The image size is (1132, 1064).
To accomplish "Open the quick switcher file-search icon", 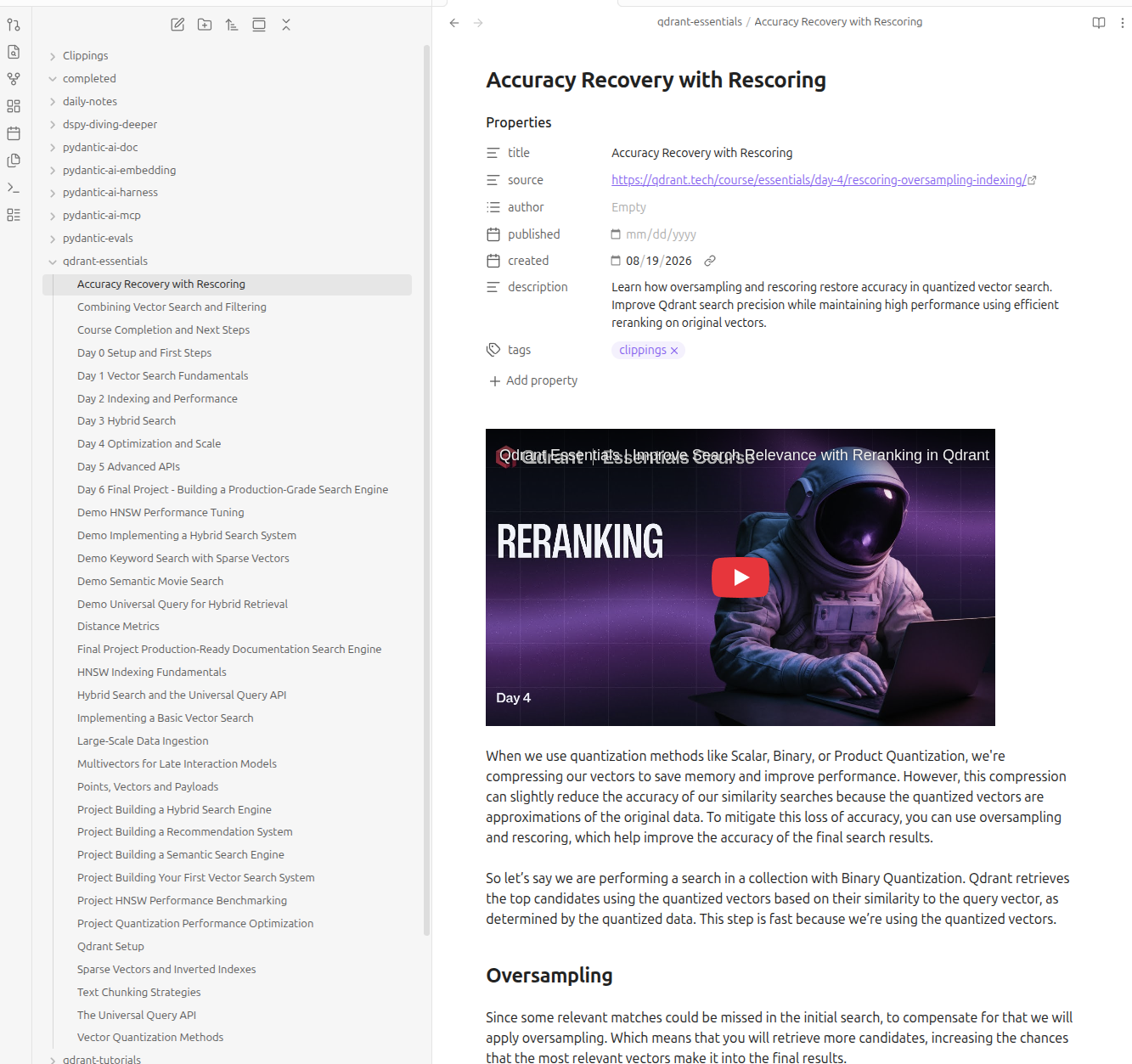I will [14, 52].
